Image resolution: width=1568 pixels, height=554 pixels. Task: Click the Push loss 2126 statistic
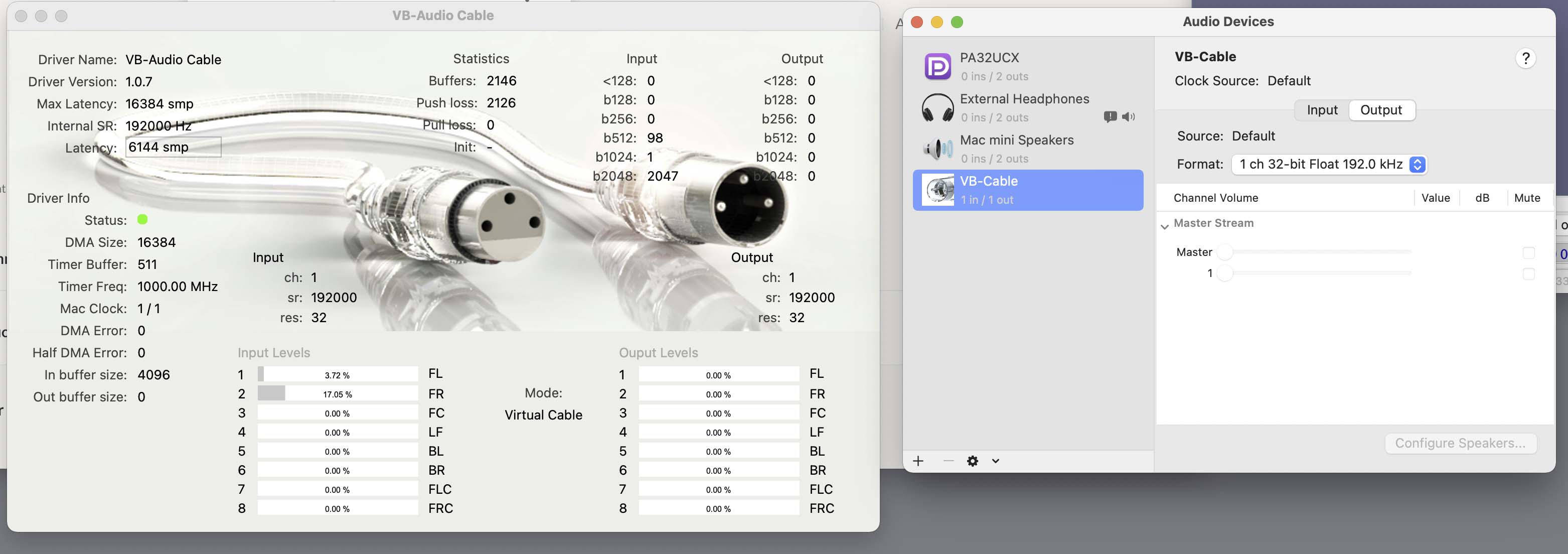tap(501, 103)
